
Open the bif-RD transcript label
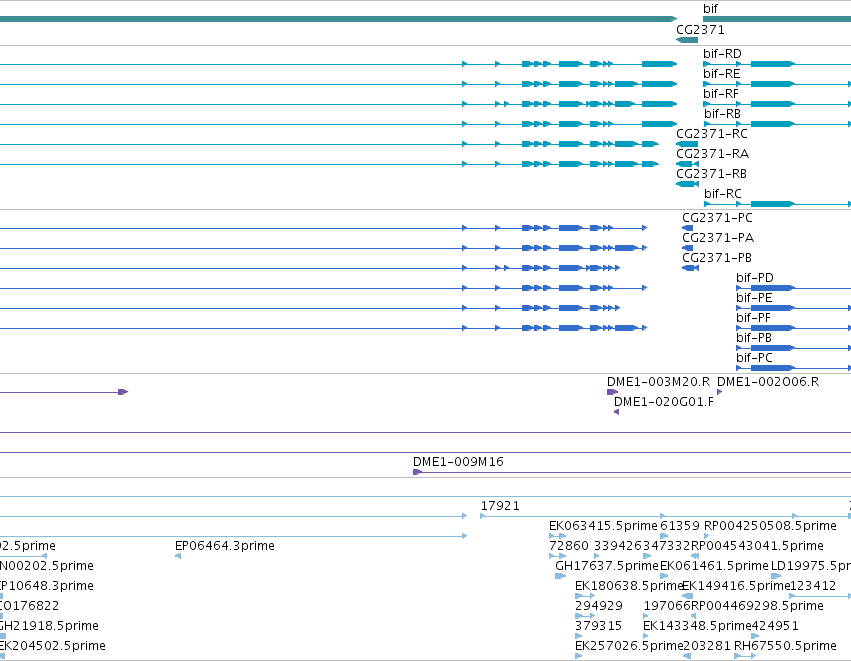(x=722, y=54)
